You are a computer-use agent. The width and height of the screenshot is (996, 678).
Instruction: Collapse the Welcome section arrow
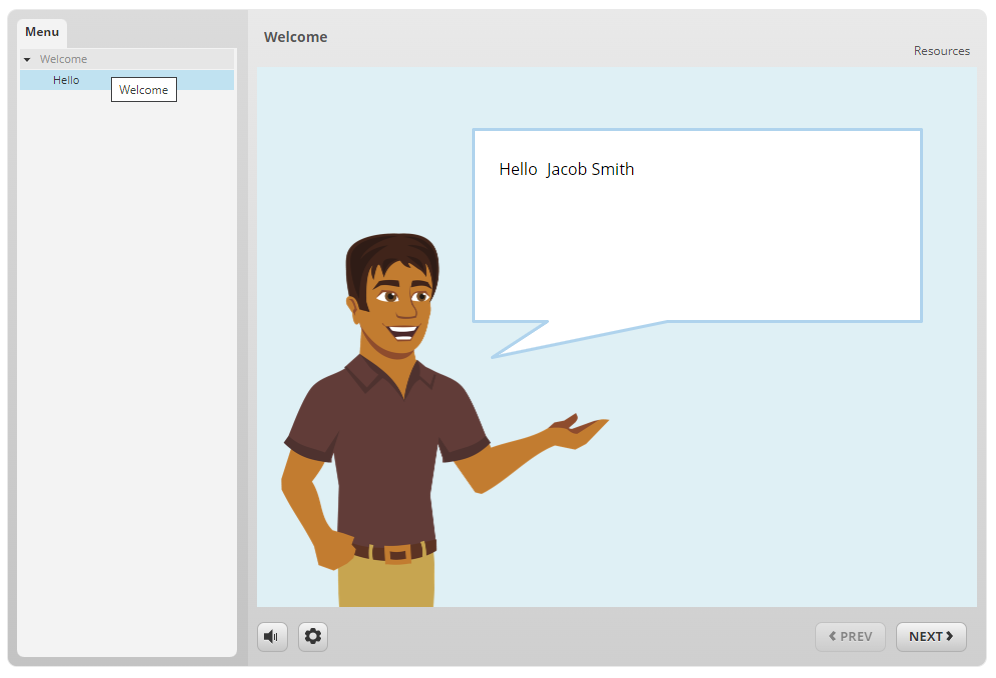27,60
